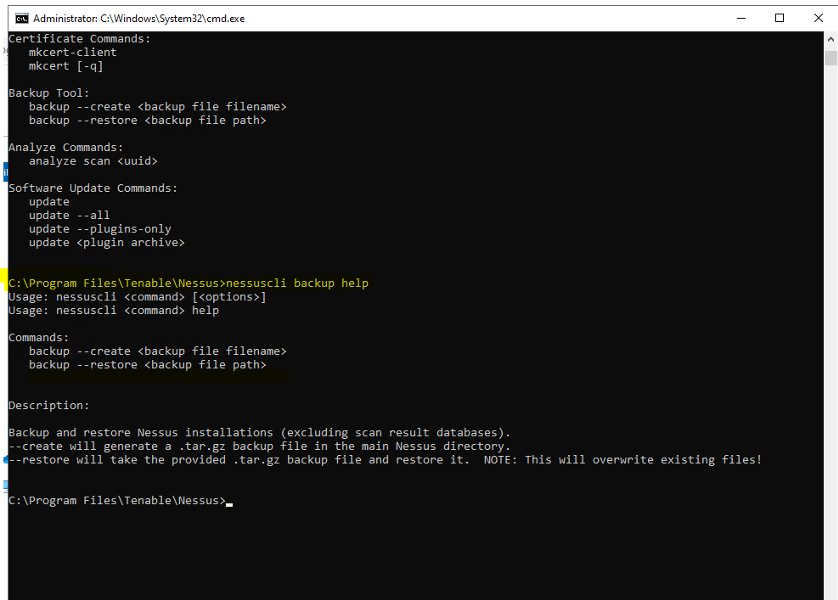Click 'backup --restore' line under Commands
The image size is (838, 600).
[x=148, y=365]
